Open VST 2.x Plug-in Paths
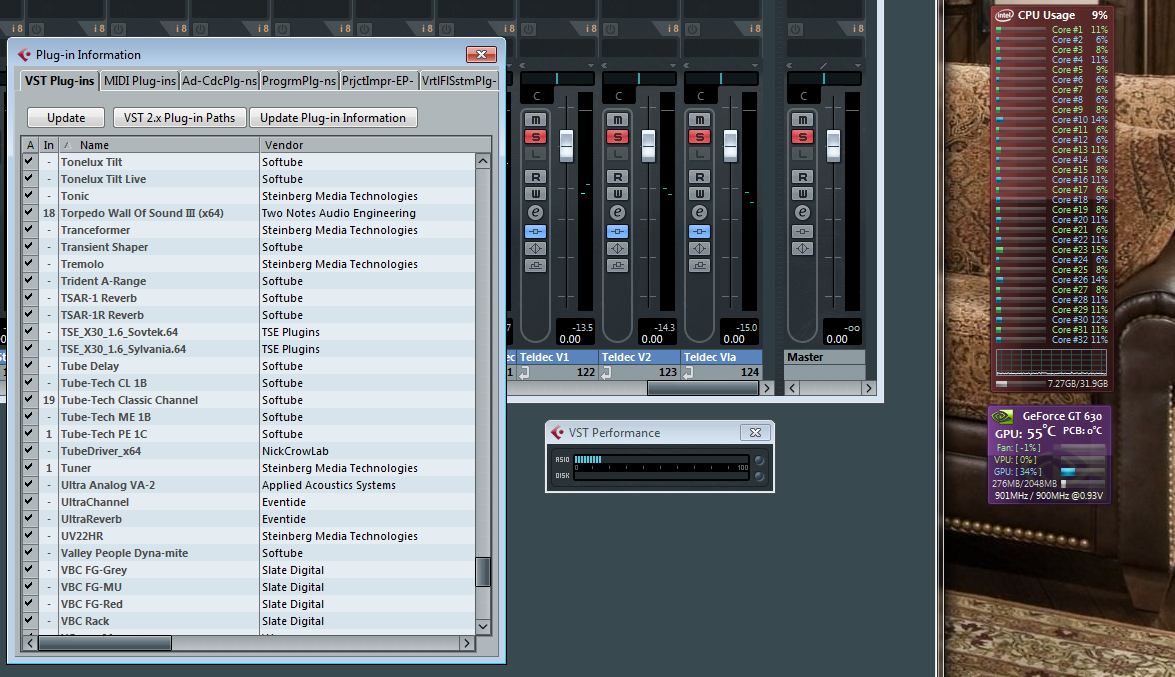The width and height of the screenshot is (1175, 677). [x=179, y=118]
